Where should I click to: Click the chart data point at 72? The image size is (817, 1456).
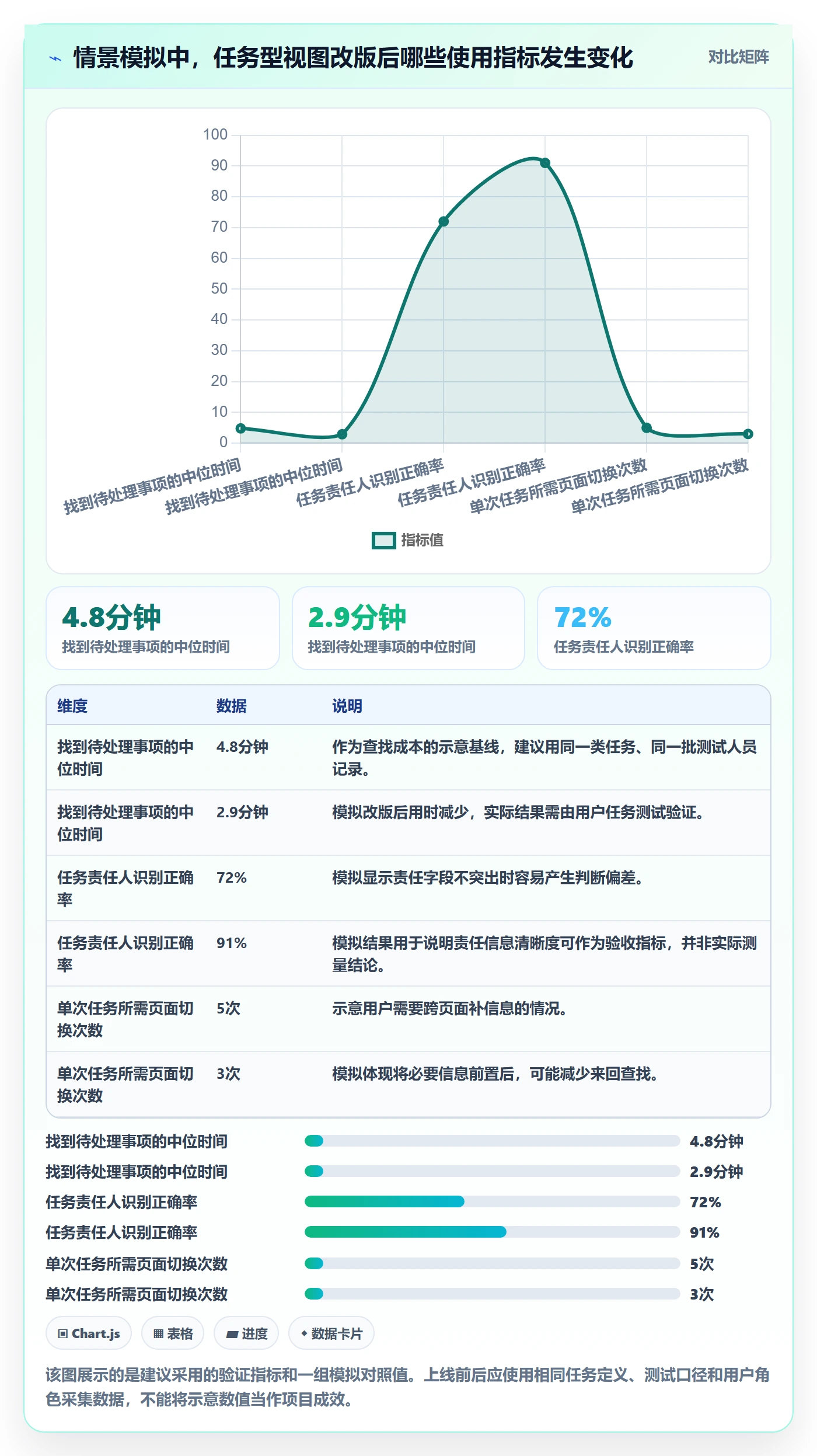click(444, 221)
